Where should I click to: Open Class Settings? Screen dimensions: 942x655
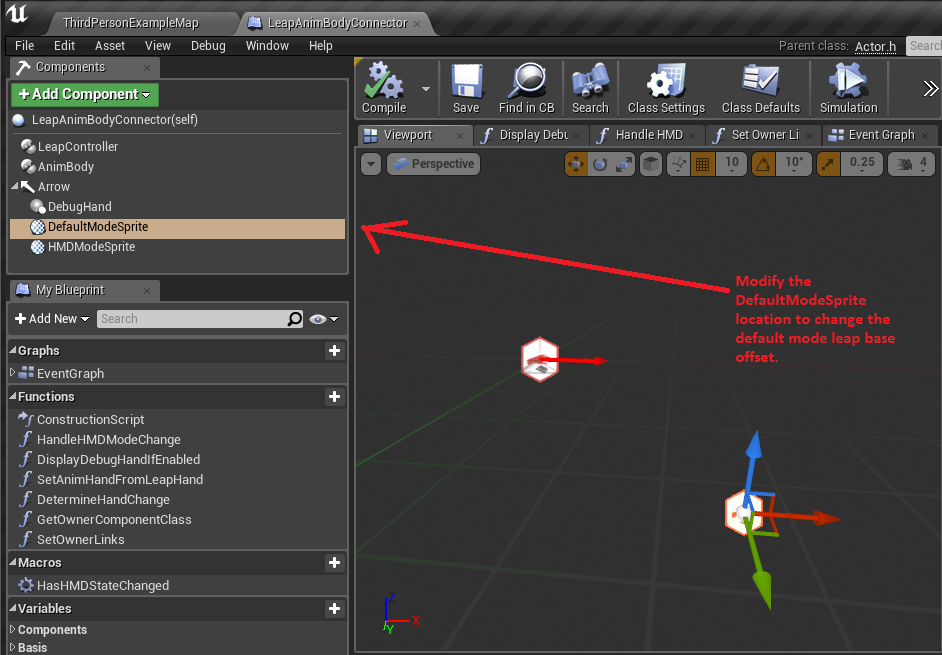pyautogui.click(x=666, y=88)
